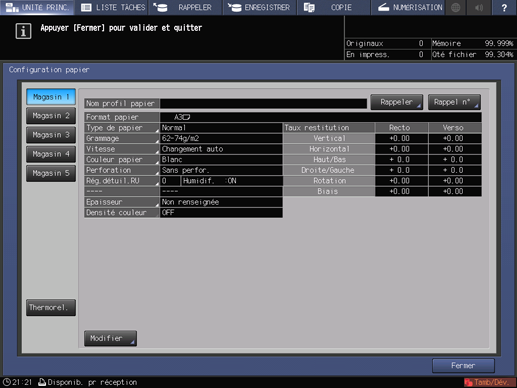Click the Tamb/Dév. warning indicator
The width and height of the screenshot is (517, 388).
click(489, 382)
